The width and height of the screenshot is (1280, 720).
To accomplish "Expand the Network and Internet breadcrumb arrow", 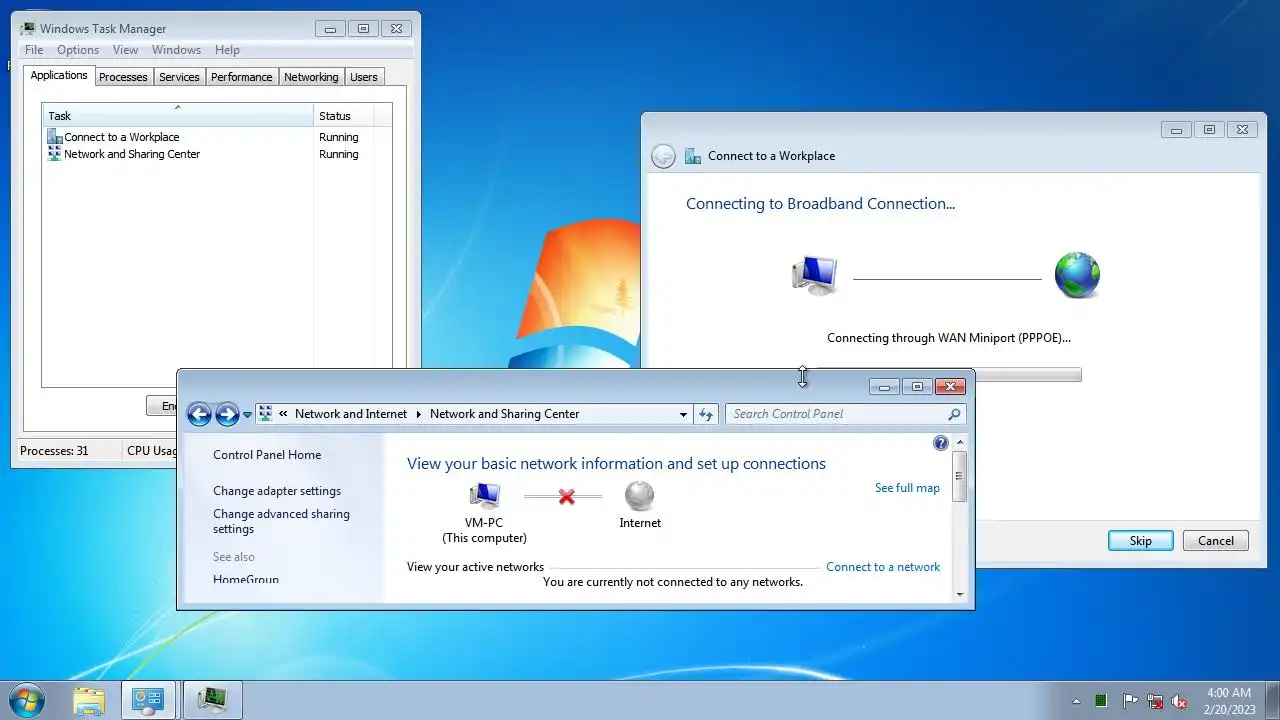I will click(419, 414).
